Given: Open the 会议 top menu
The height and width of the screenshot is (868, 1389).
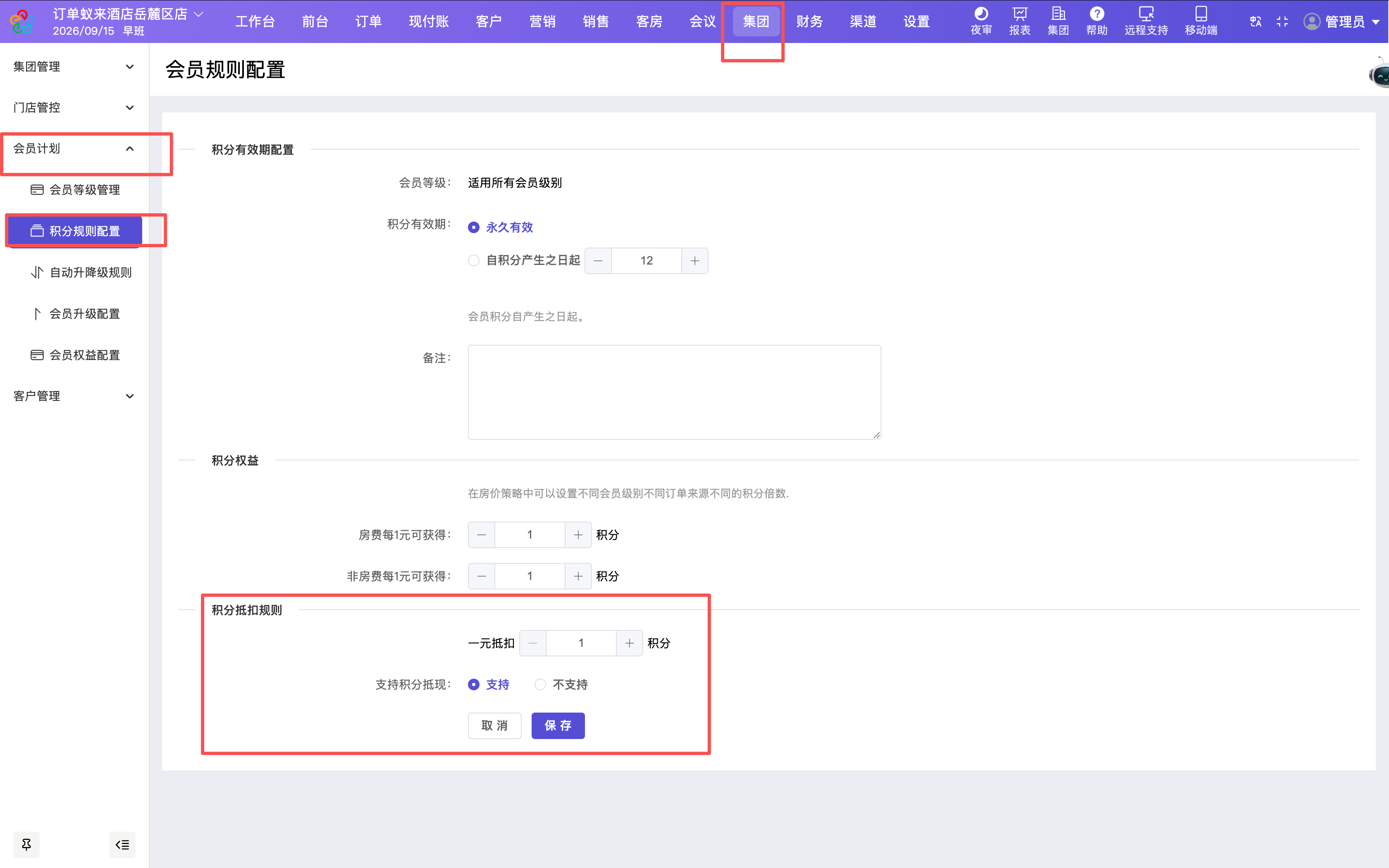Looking at the screenshot, I should click(x=702, y=22).
